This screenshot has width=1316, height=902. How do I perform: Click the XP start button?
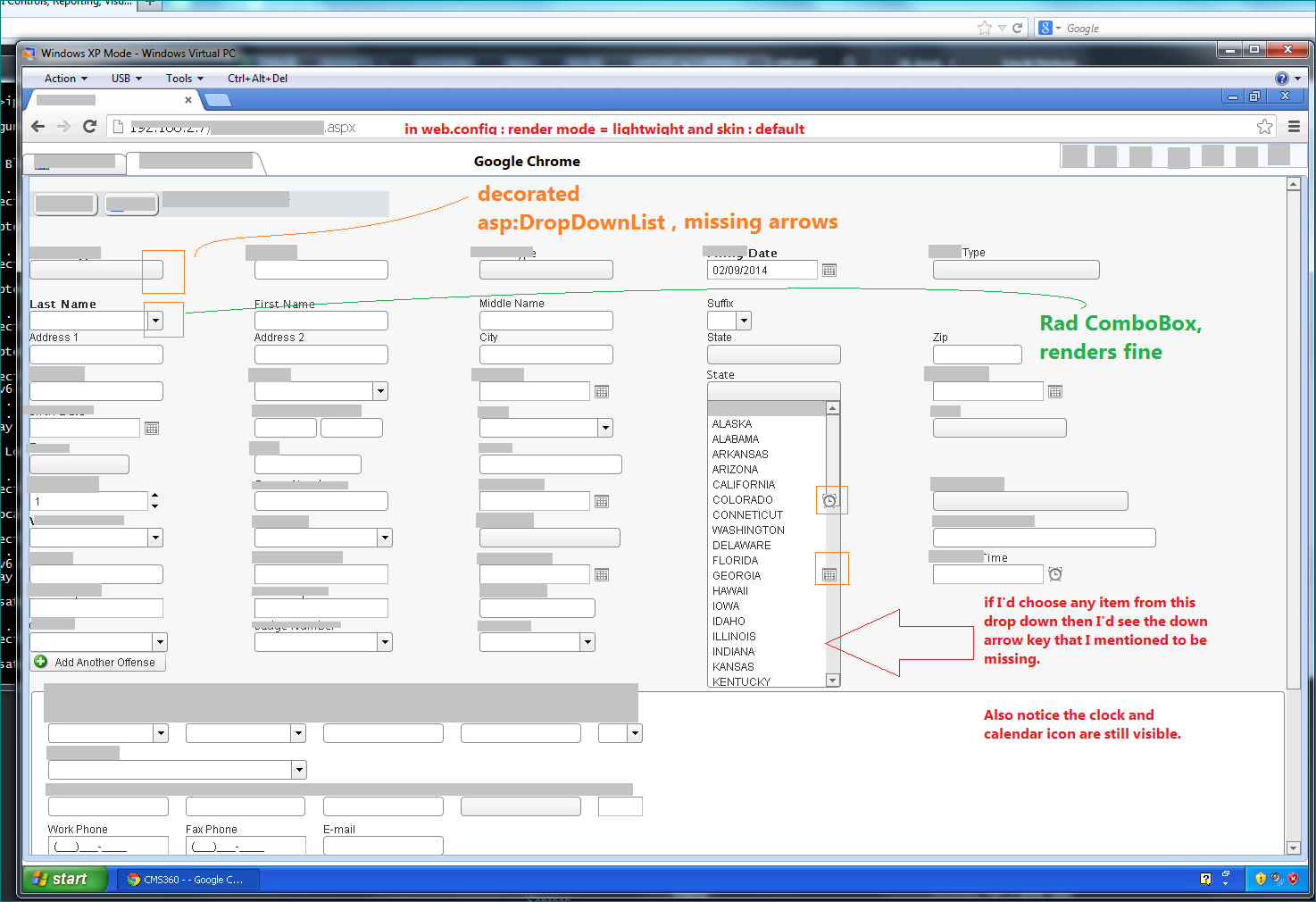point(64,879)
